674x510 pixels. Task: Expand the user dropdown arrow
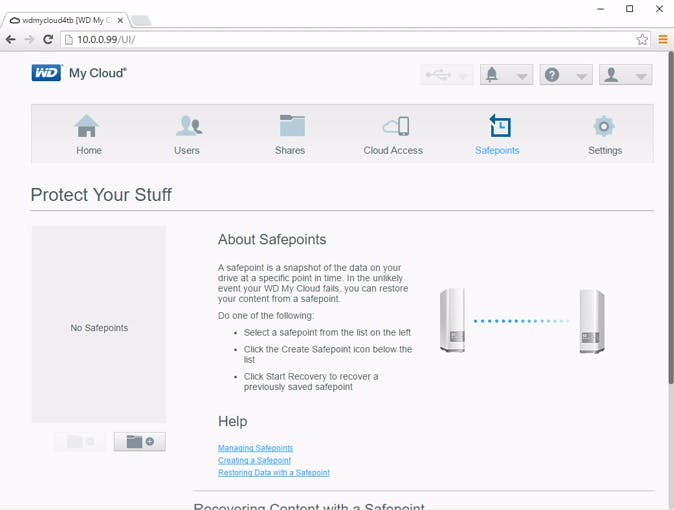(641, 77)
